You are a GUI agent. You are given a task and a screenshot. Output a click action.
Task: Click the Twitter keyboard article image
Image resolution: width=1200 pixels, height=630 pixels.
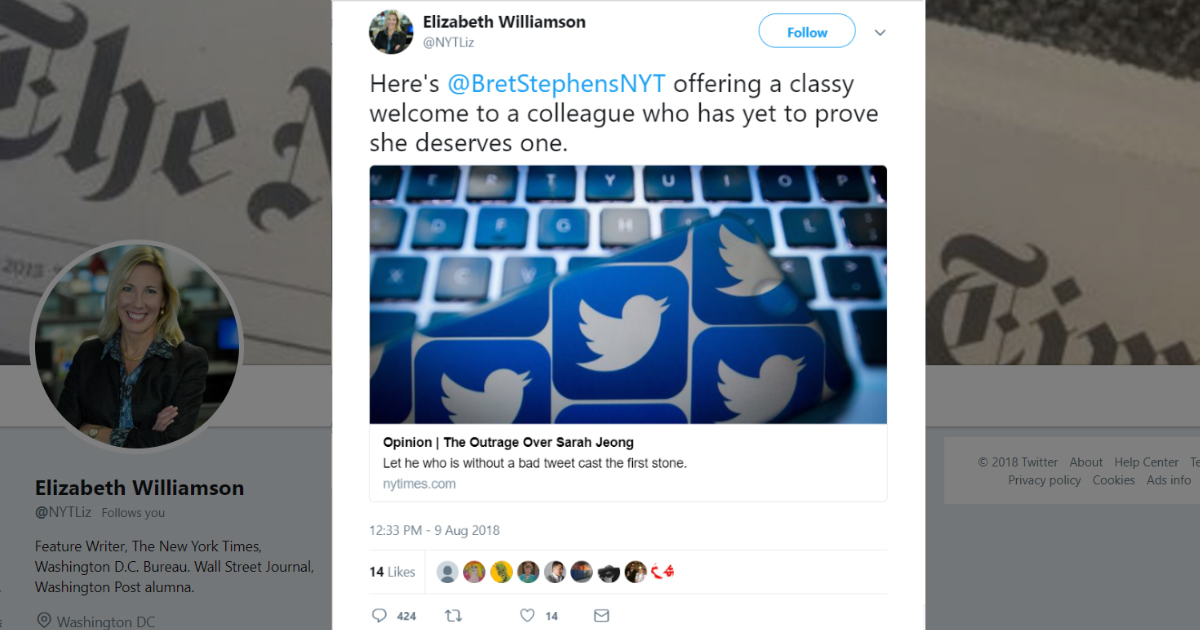click(628, 294)
